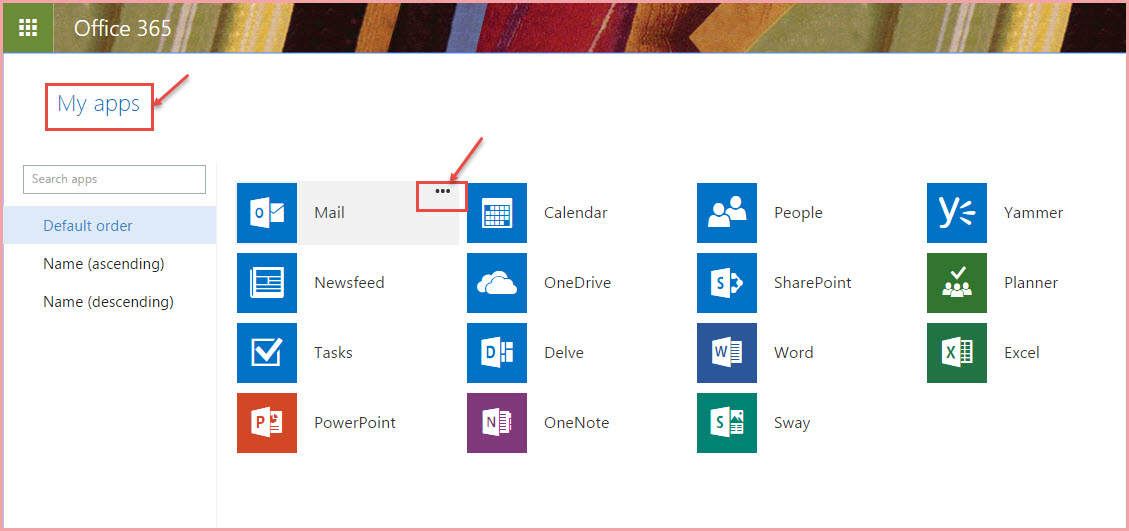
Task: Open the Newsfeed tile icon
Action: [x=266, y=283]
